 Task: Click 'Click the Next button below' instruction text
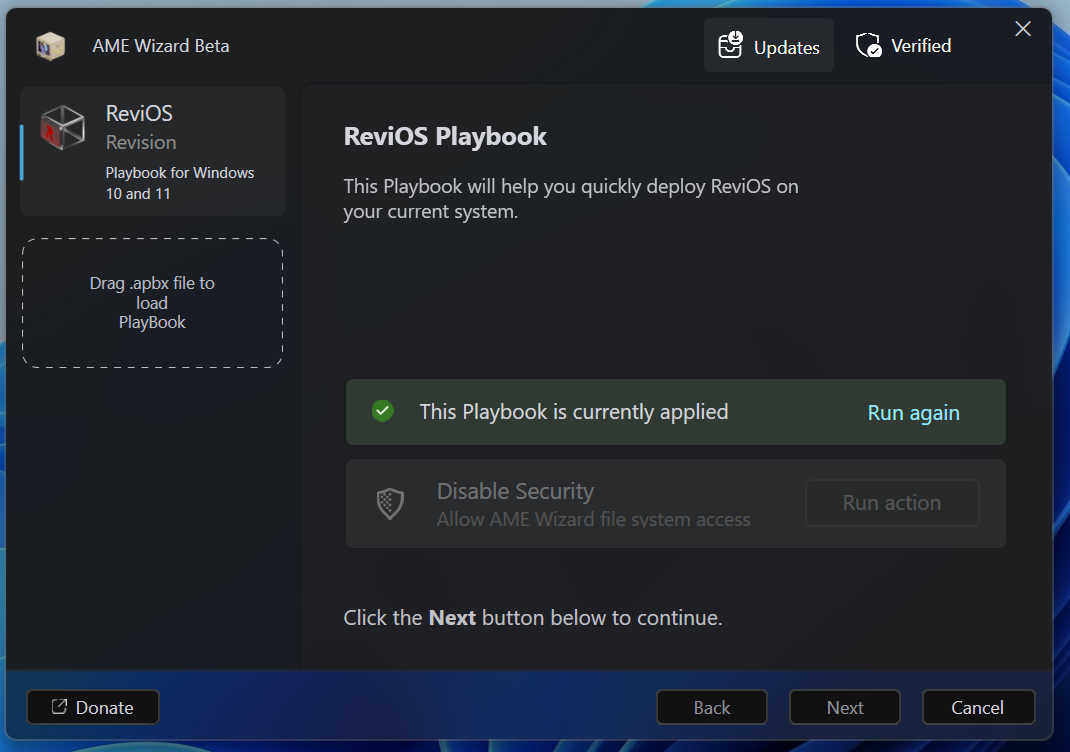coord(533,618)
